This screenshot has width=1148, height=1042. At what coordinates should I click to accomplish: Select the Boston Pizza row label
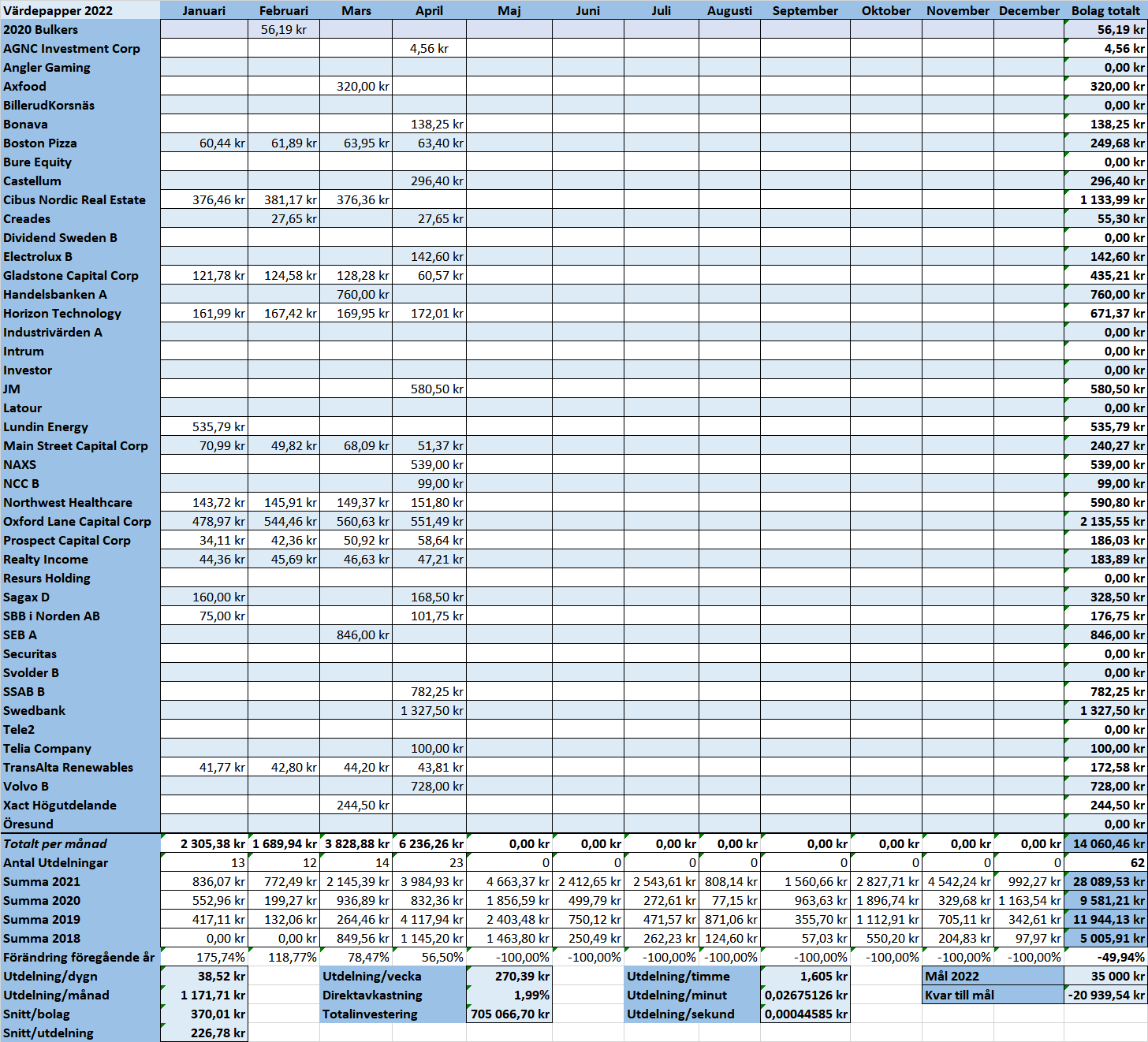coord(80,143)
